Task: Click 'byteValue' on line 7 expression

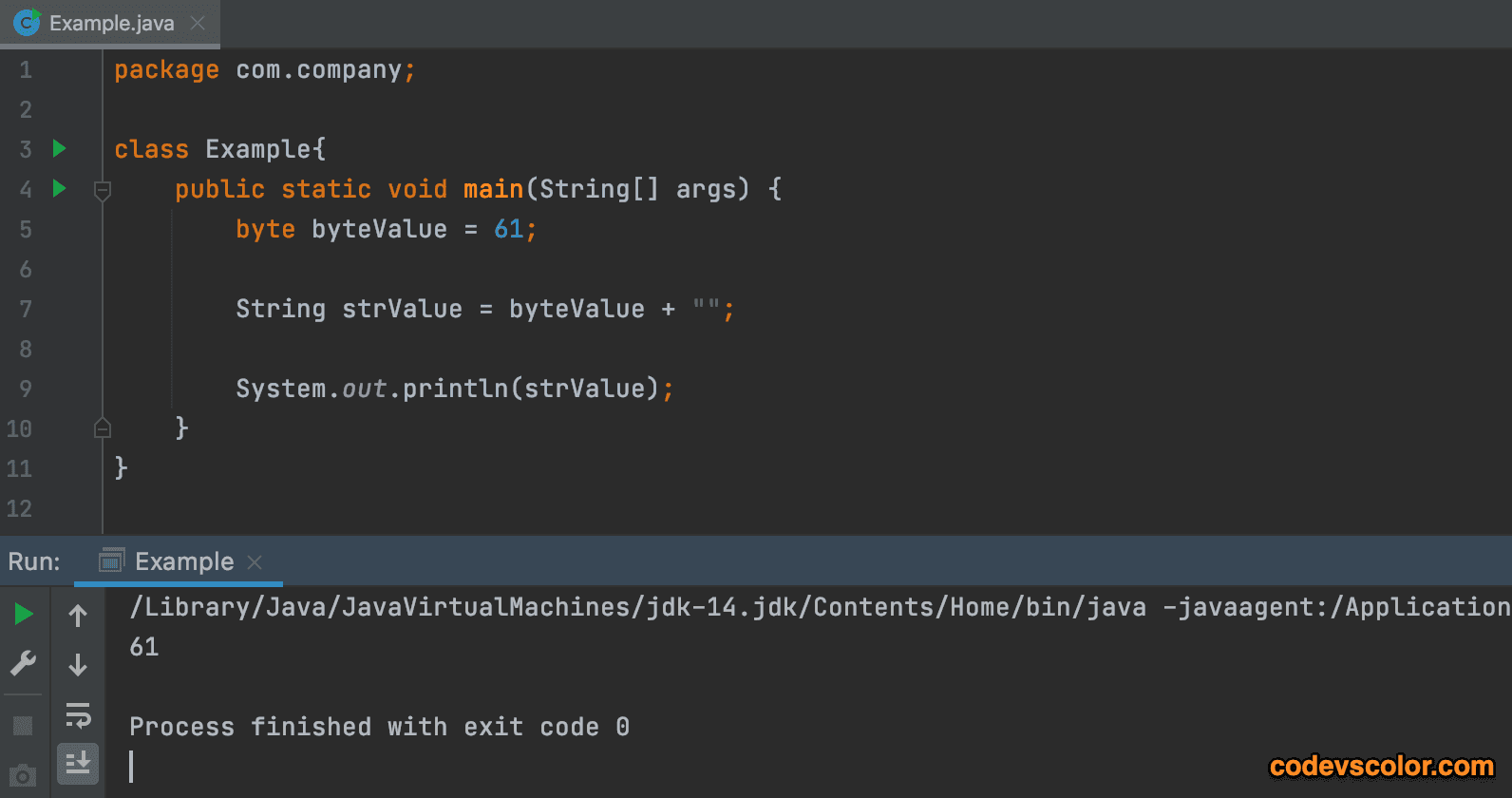Action: coord(576,309)
